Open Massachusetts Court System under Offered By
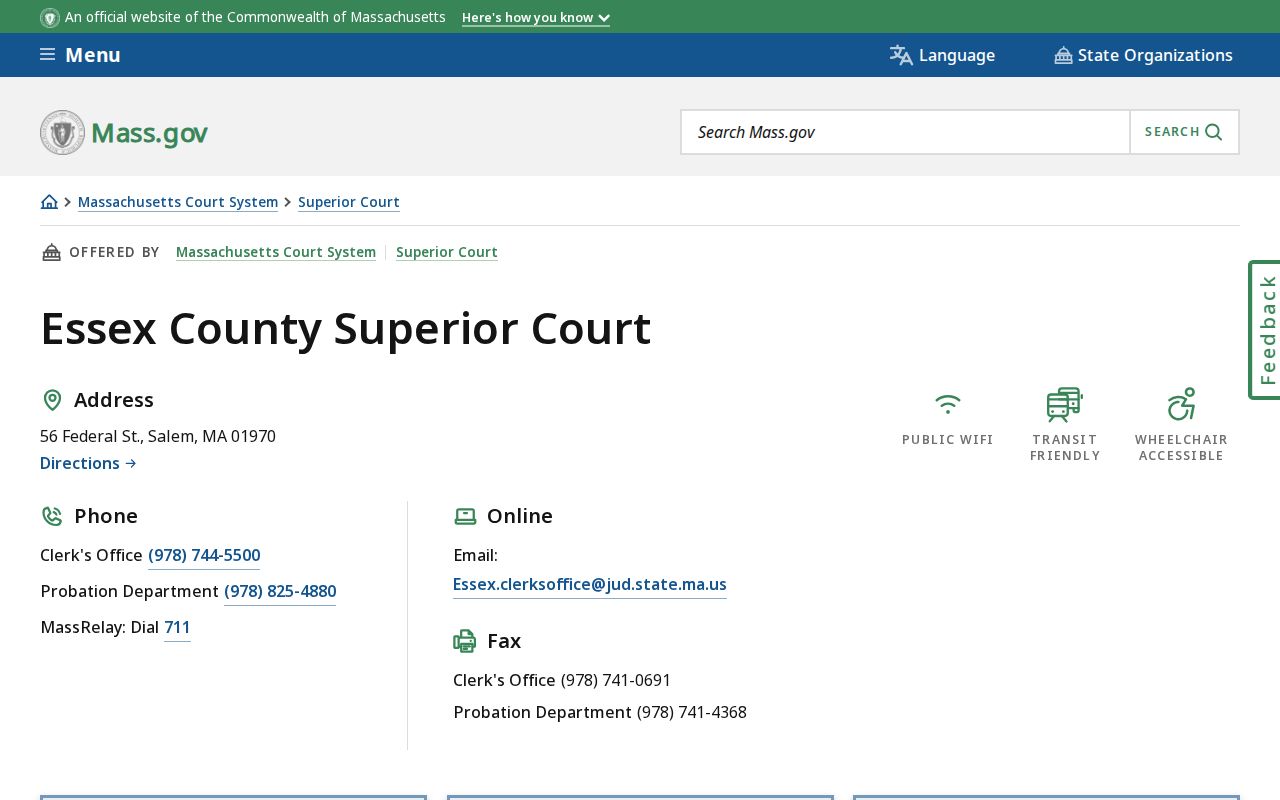Viewport: 1280px width, 800px height. [x=276, y=252]
